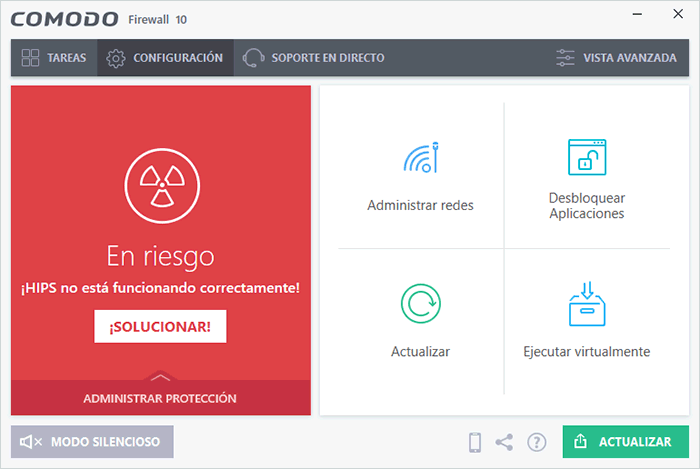This screenshot has height=469, width=700.
Task: Open Soporte en Directo
Action: tap(313, 58)
